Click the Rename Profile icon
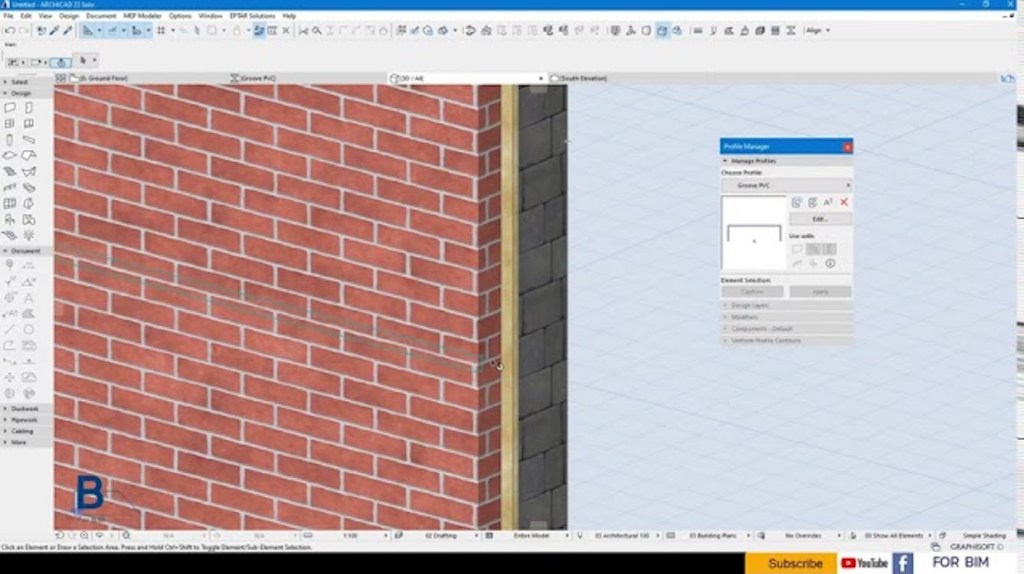The width and height of the screenshot is (1024, 574). [828, 202]
